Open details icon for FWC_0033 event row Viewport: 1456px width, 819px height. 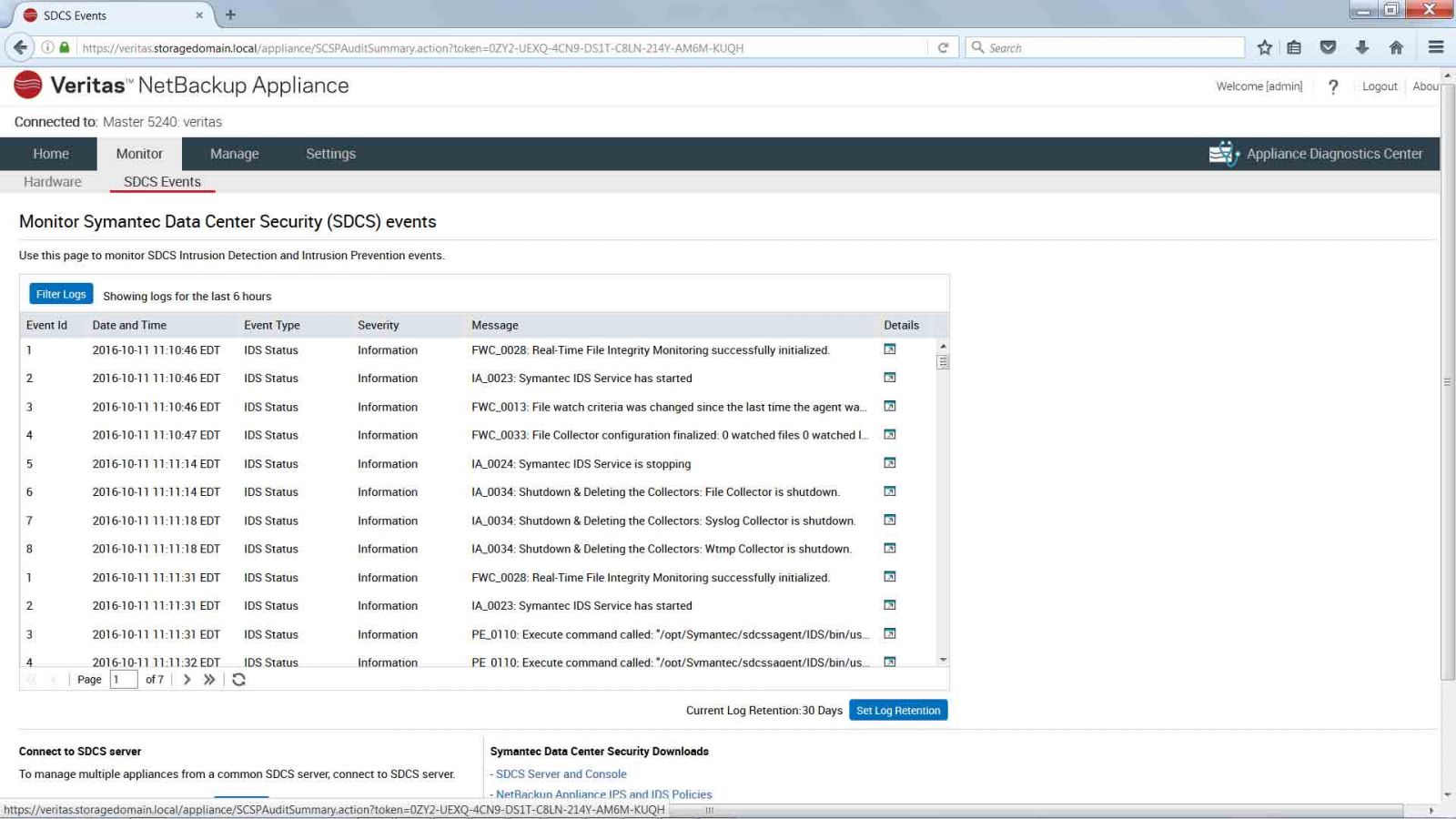pos(890,434)
